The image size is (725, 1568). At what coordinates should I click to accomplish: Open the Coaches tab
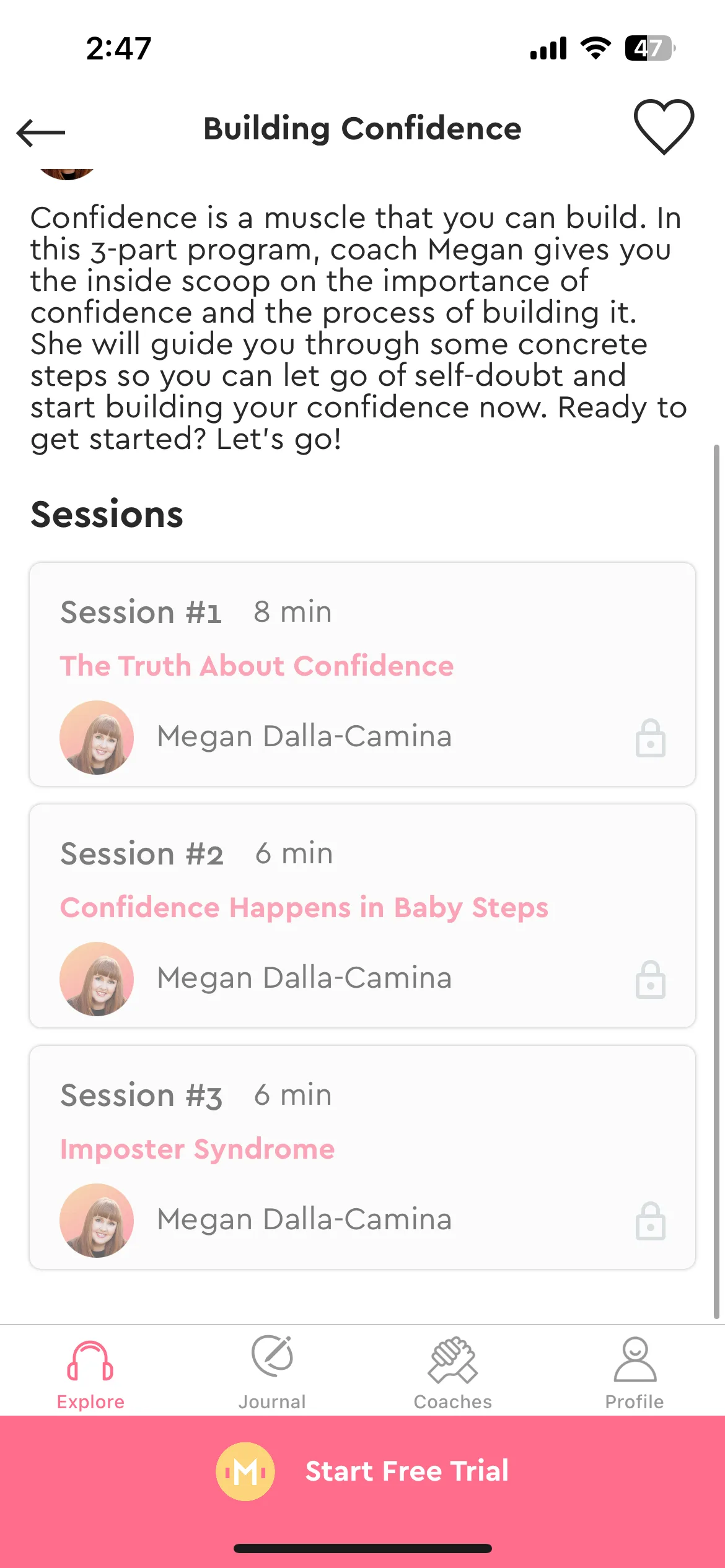453,1374
